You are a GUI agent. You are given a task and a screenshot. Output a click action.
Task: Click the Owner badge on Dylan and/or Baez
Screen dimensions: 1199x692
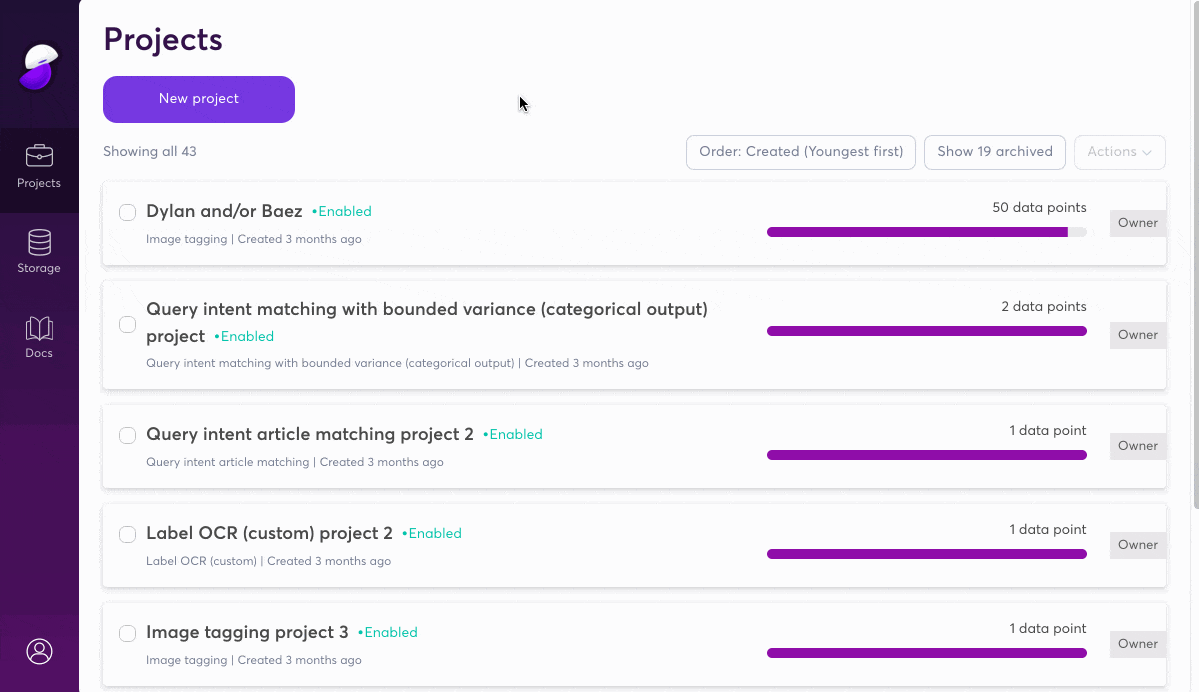pyautogui.click(x=1137, y=223)
